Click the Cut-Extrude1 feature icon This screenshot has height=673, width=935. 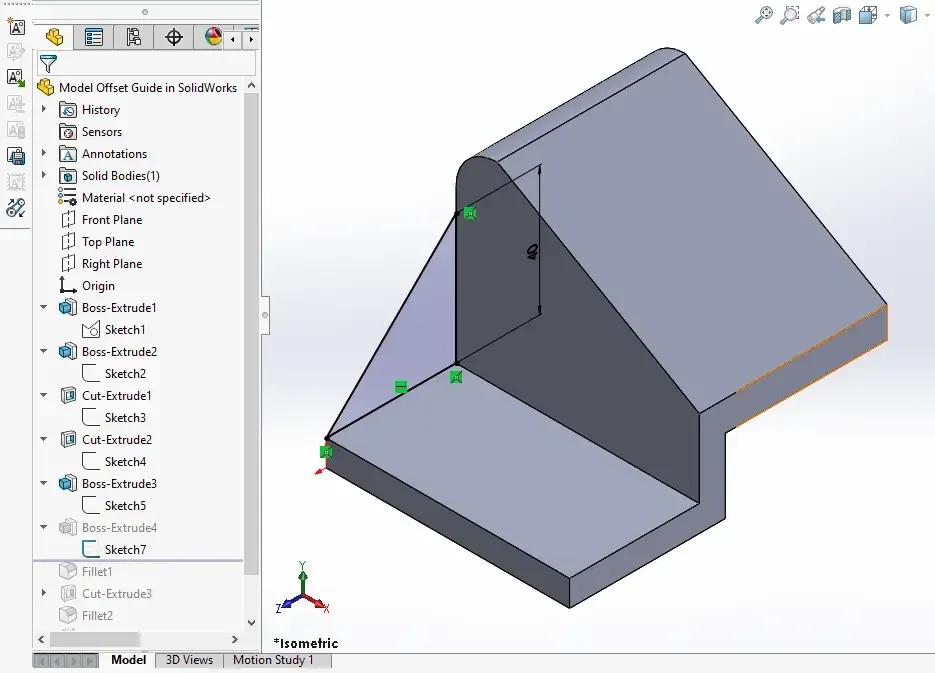[68, 395]
